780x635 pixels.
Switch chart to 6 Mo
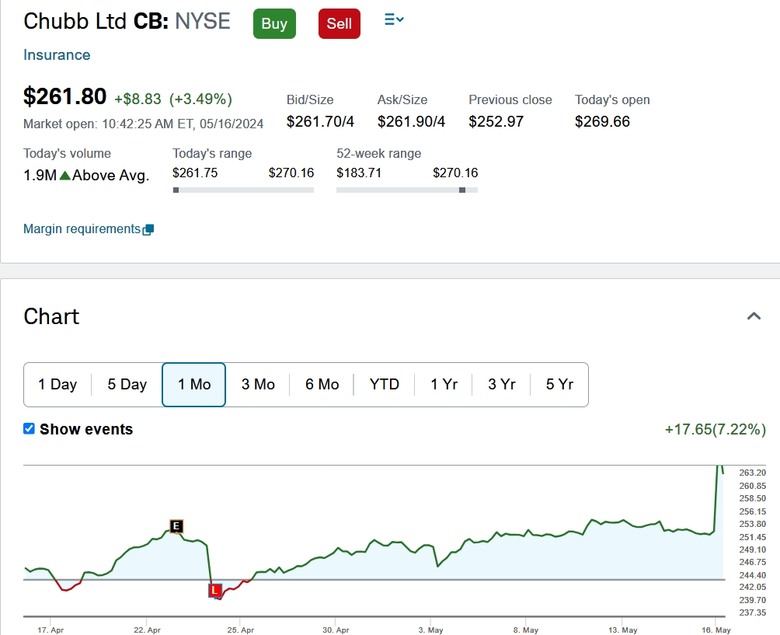point(322,384)
